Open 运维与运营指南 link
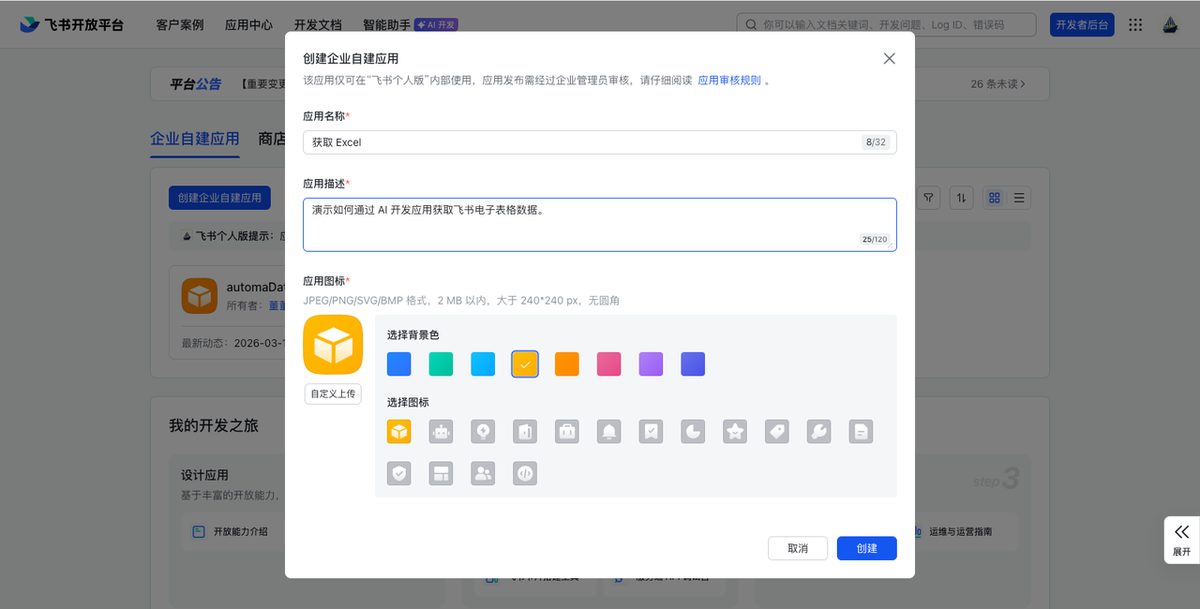This screenshot has width=1200, height=609. click(960, 531)
